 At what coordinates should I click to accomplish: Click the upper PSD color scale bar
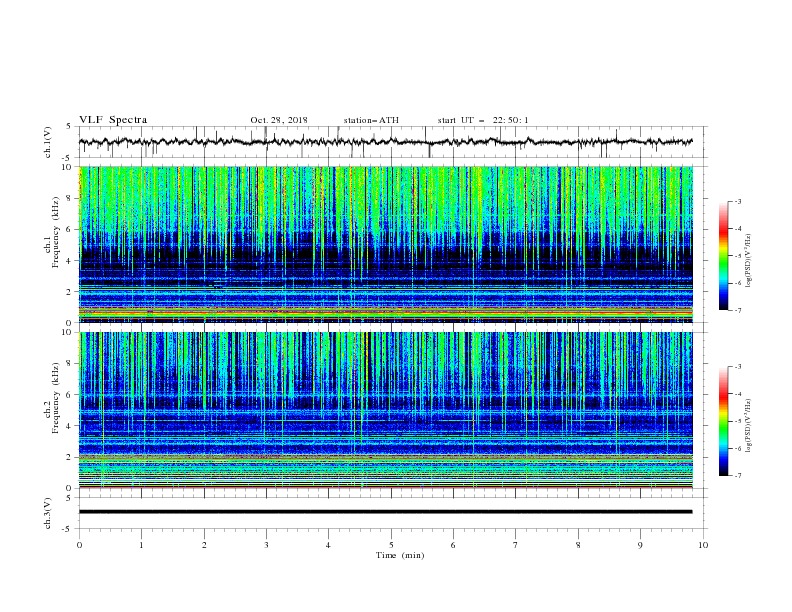pyautogui.click(x=723, y=256)
